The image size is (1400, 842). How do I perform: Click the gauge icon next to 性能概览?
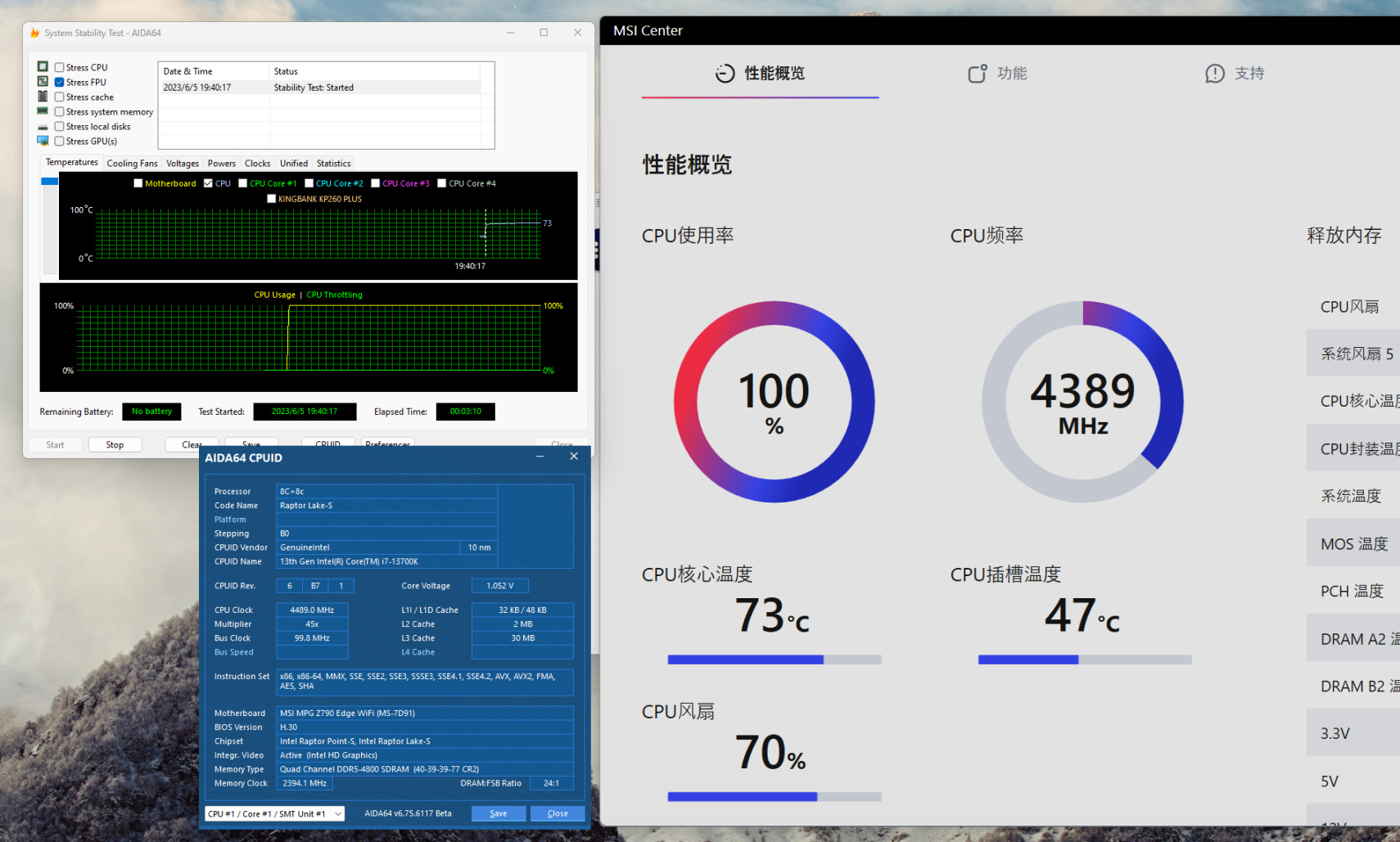tap(725, 74)
